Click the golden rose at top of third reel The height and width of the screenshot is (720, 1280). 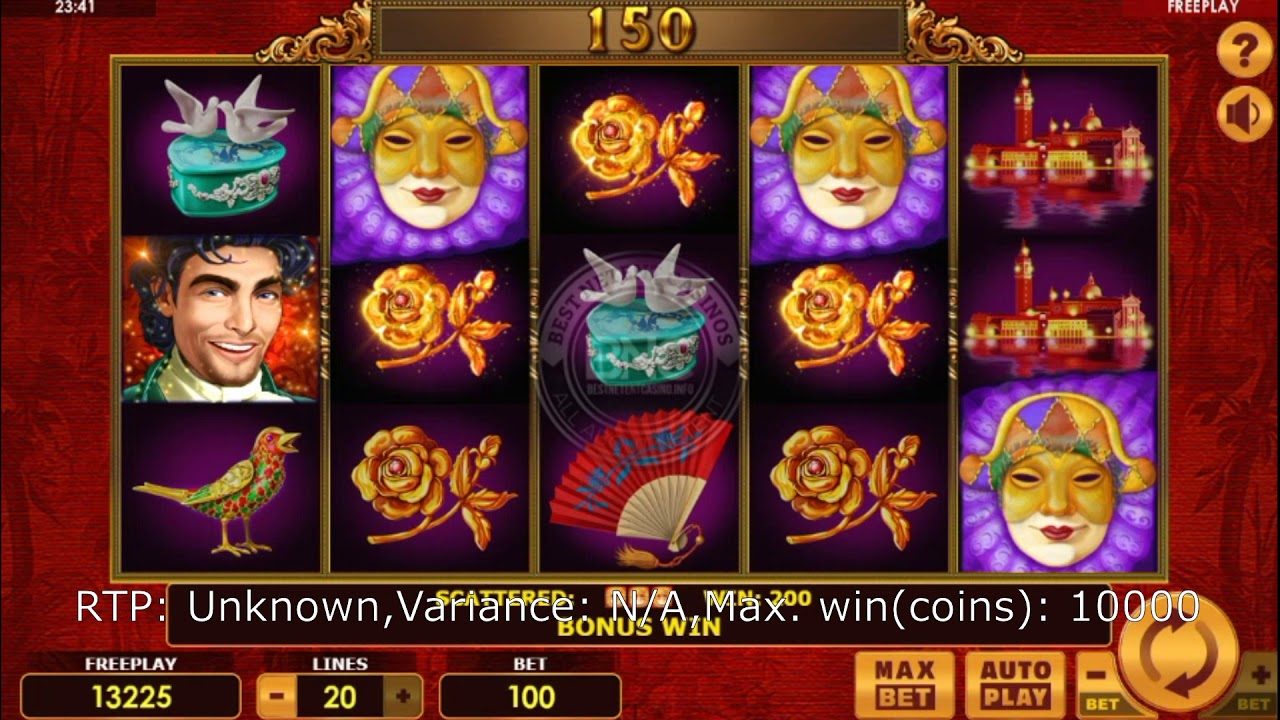(640, 150)
